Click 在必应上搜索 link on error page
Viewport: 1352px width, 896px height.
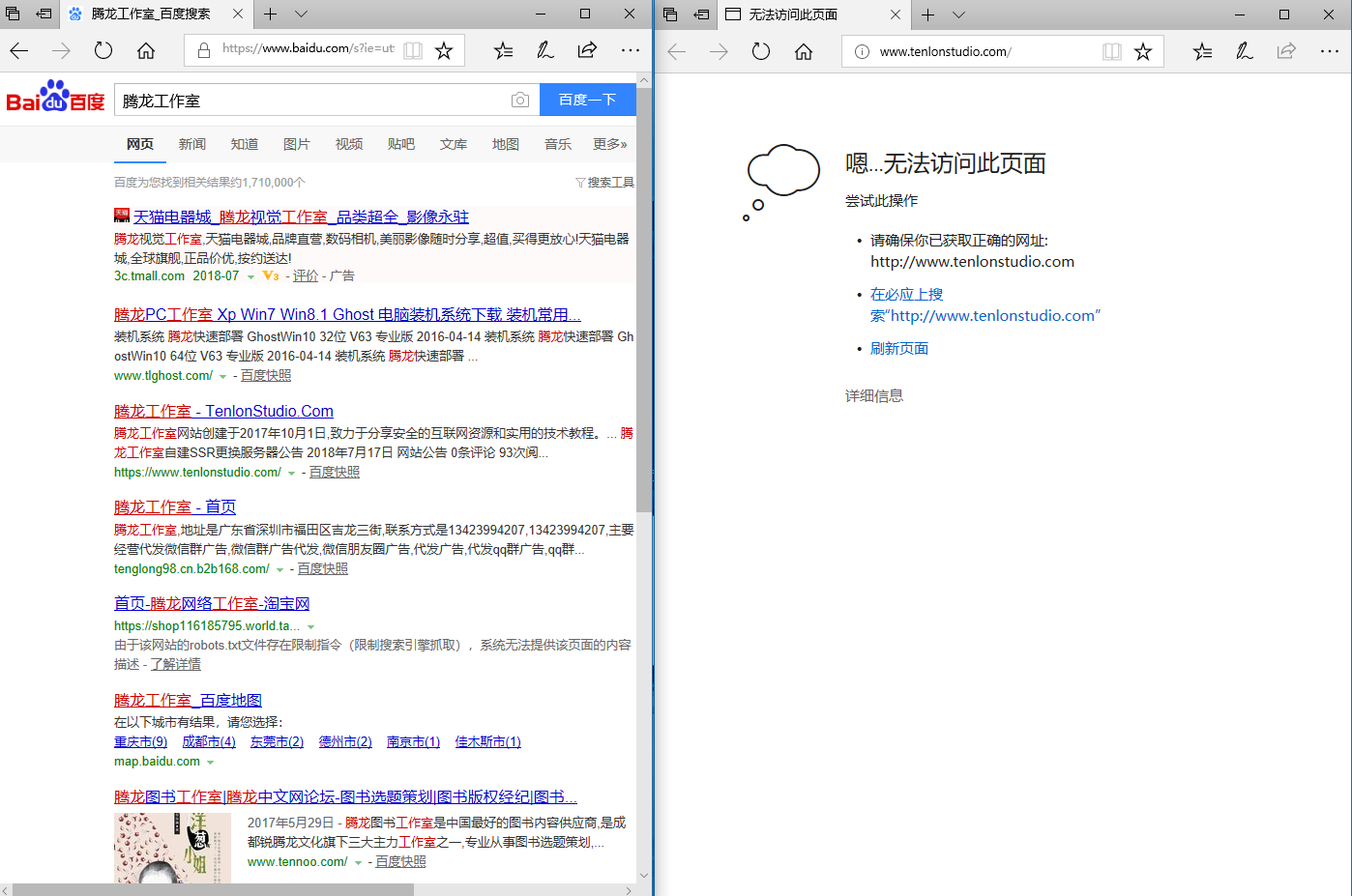coord(985,304)
